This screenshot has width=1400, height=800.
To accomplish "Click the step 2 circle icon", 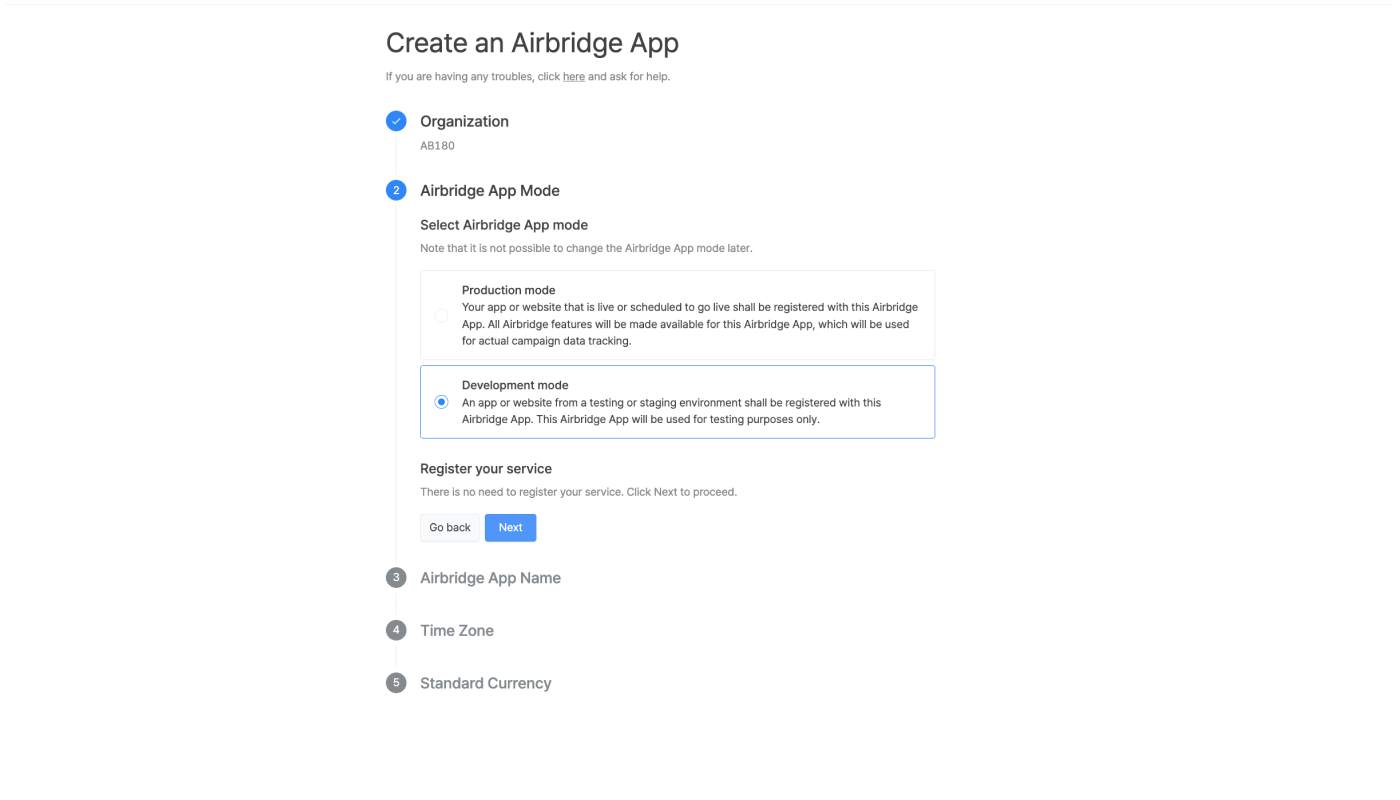I will click(396, 190).
